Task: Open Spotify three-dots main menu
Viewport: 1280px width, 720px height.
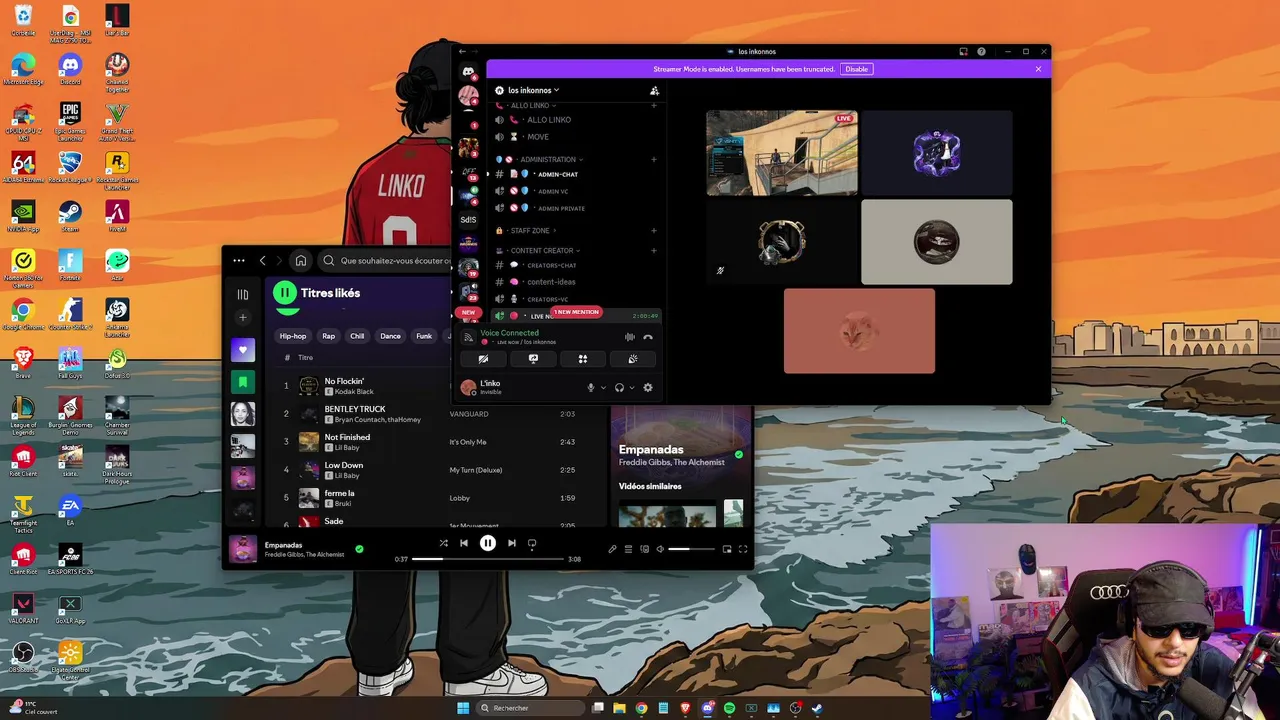Action: pos(239,261)
